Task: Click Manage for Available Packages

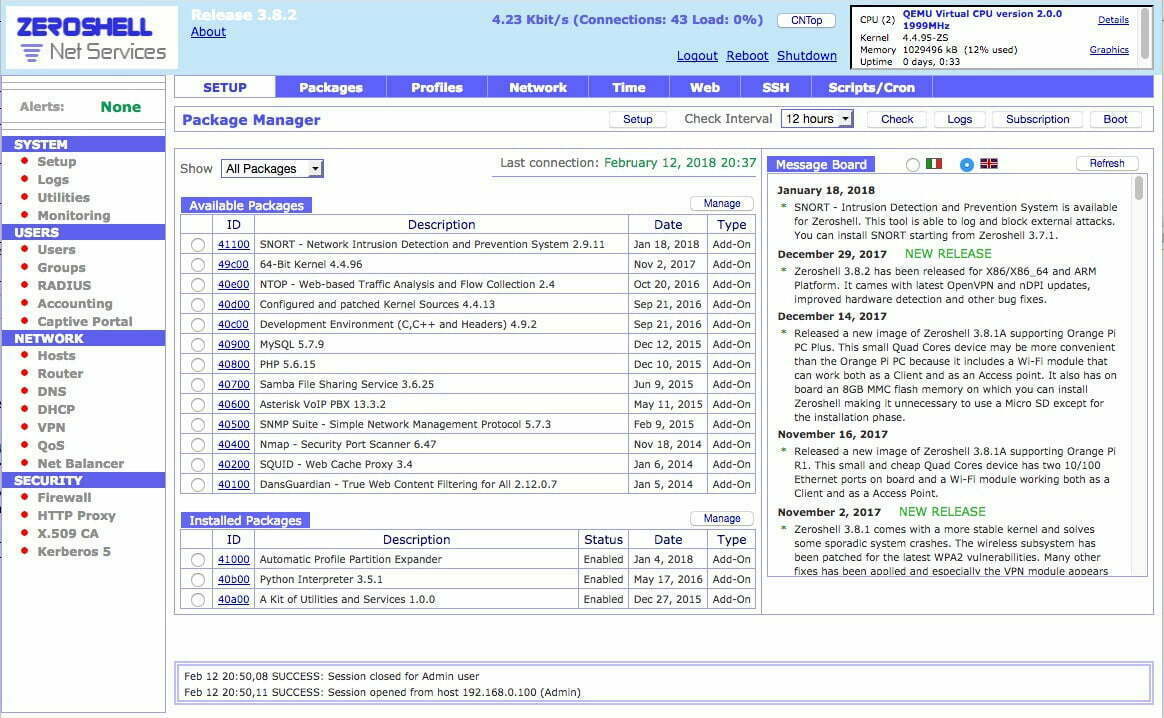Action: pos(722,203)
